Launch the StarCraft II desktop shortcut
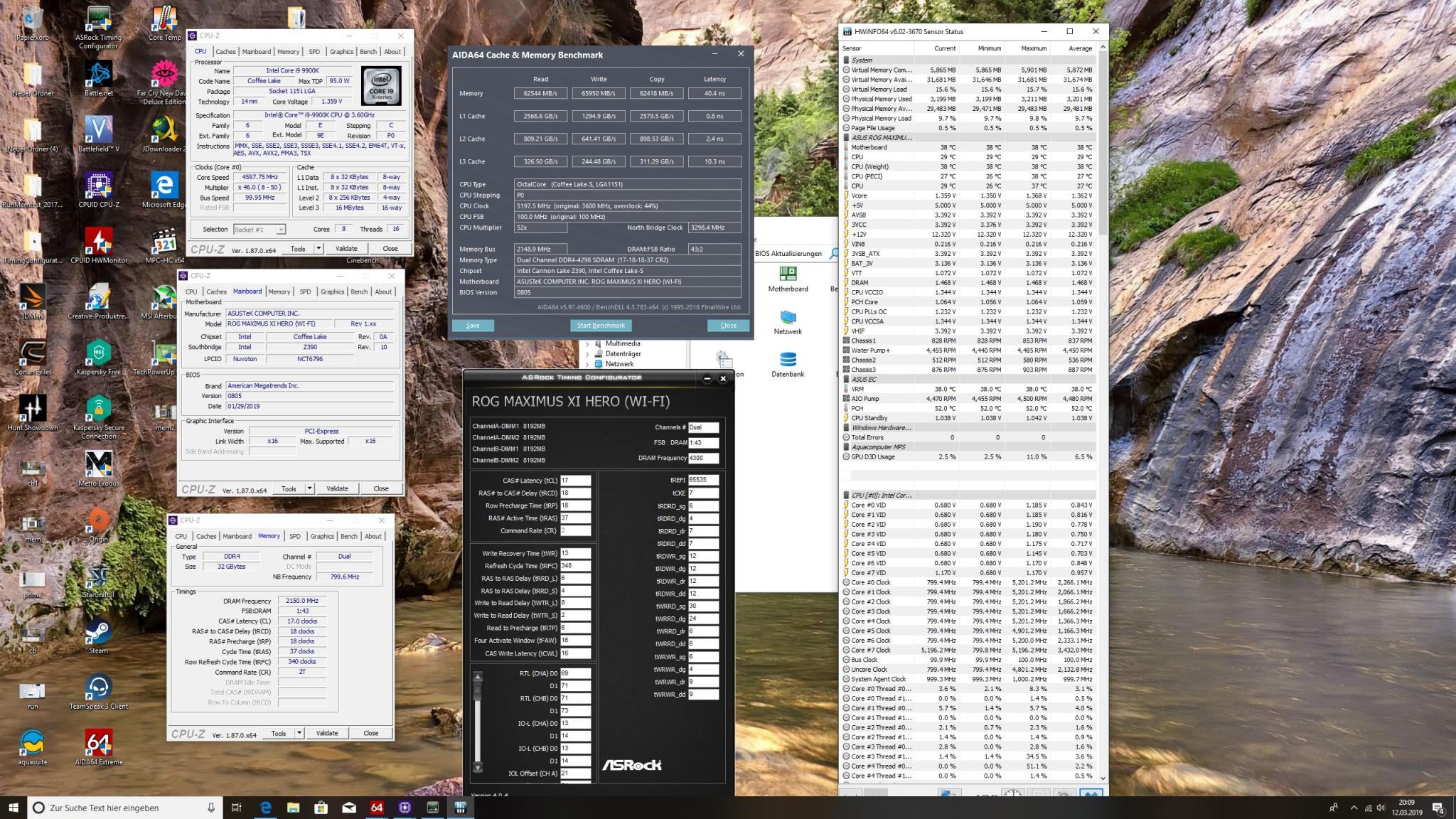The height and width of the screenshot is (819, 1456). point(99,580)
